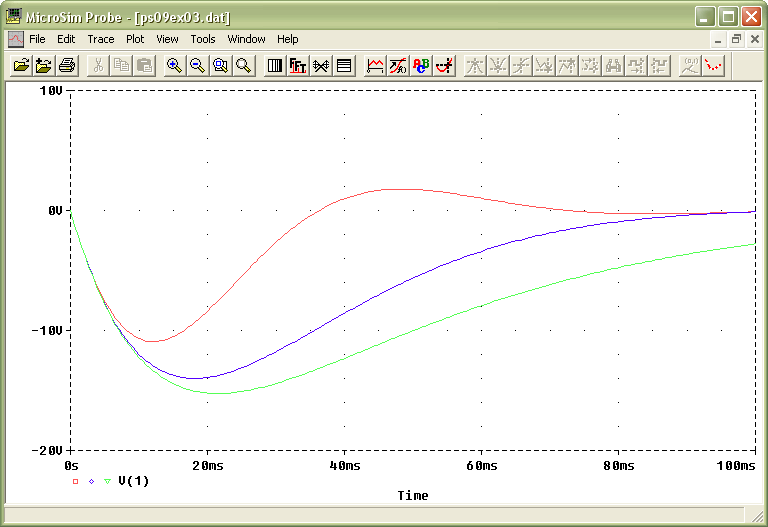This screenshot has width=768, height=527.
Task: Click the Zoom Fit magnifier icon
Action: tap(243, 66)
